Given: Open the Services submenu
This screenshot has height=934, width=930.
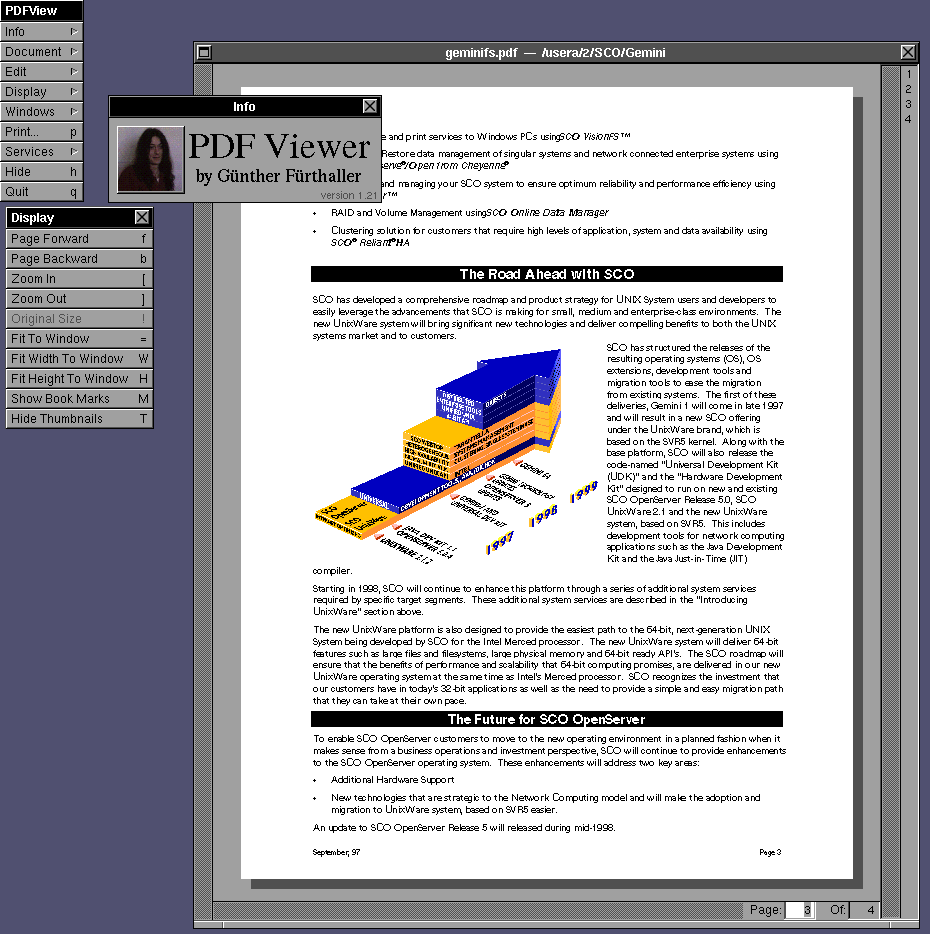Looking at the screenshot, I should pyautogui.click(x=41, y=151).
